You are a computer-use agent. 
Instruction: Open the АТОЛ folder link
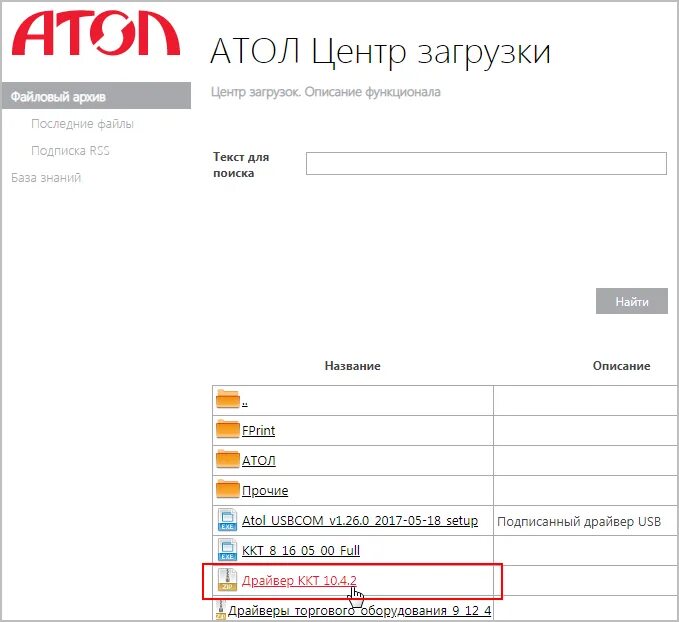(259, 460)
